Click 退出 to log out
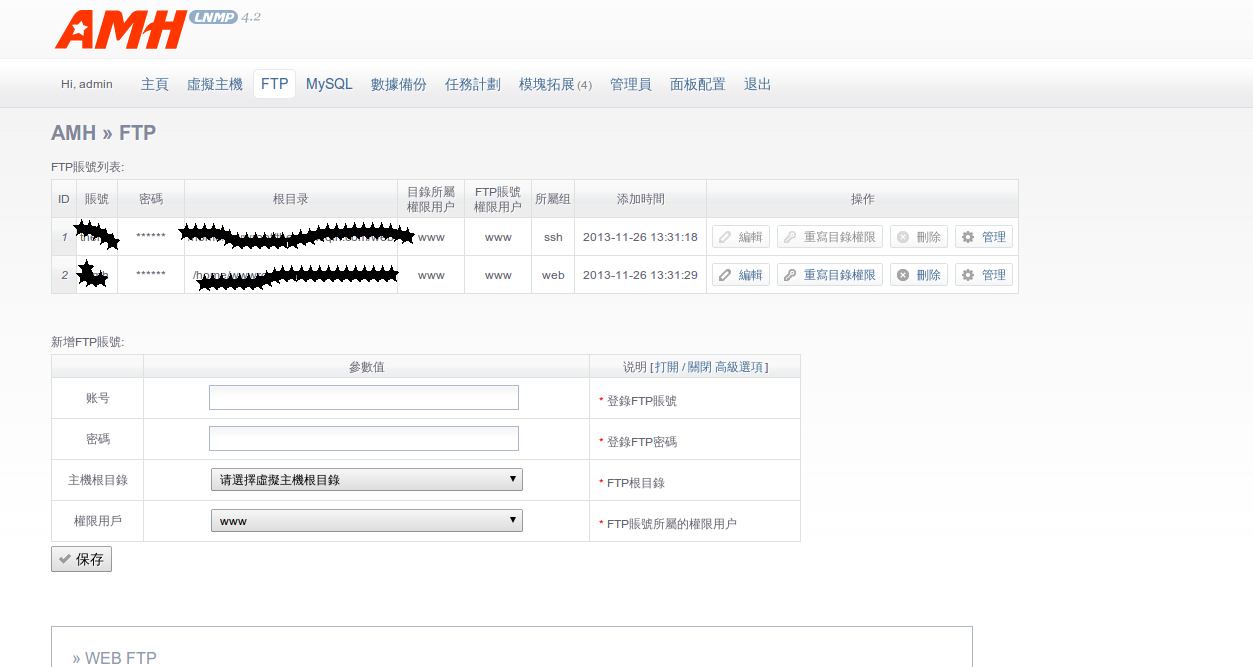This screenshot has height=667, width=1253. [x=757, y=85]
